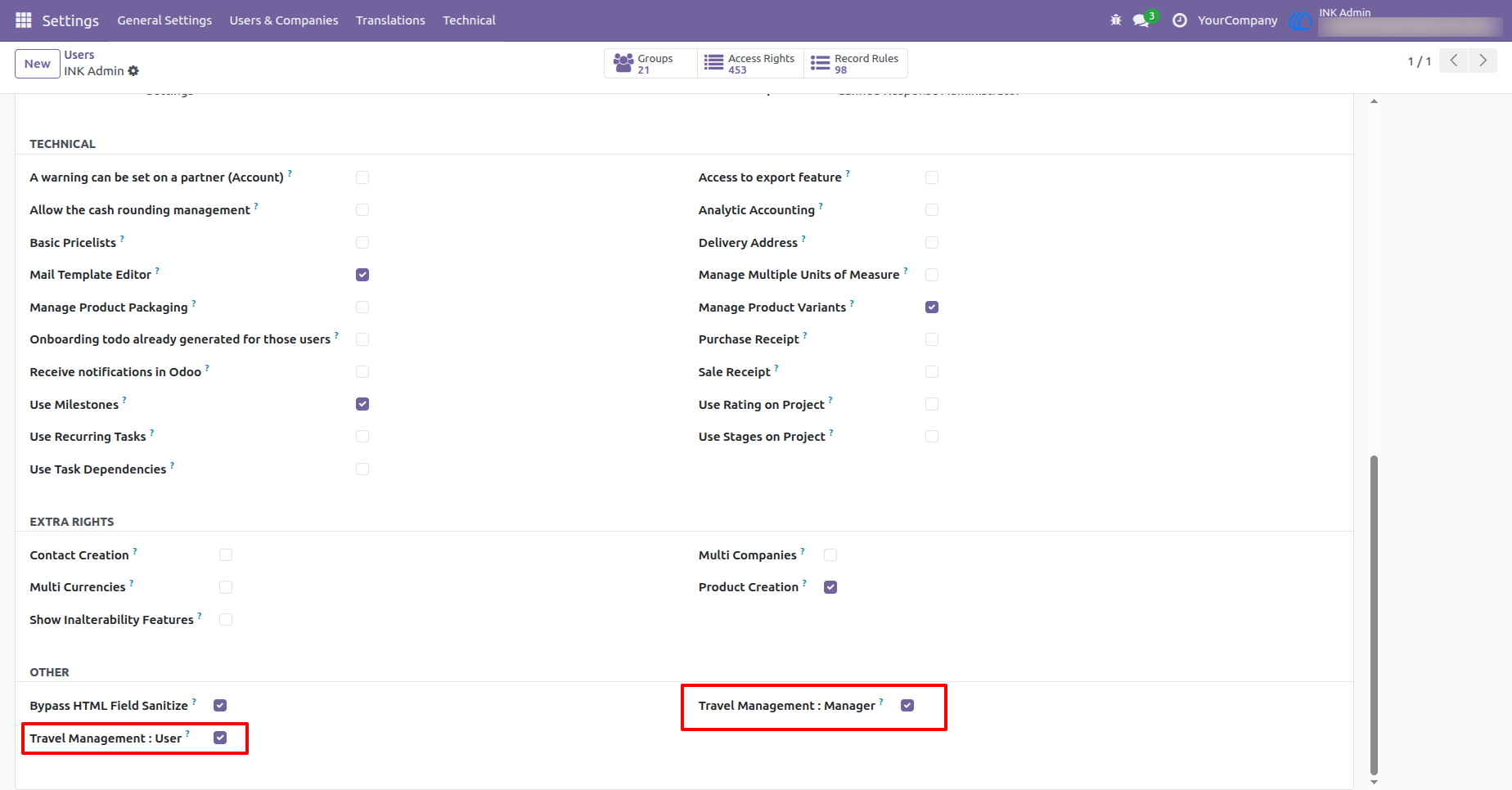Open the Technical menu
Image resolution: width=1512 pixels, height=790 pixels.
click(469, 20)
